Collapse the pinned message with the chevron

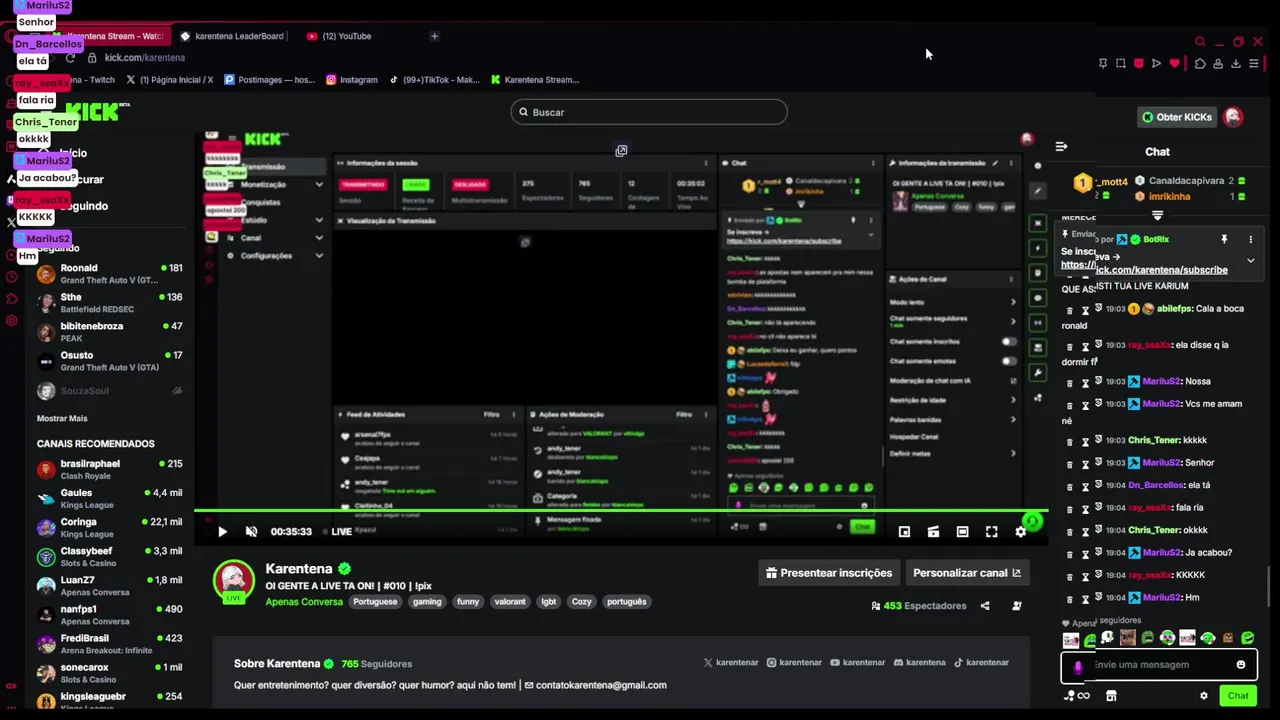[1250, 261]
